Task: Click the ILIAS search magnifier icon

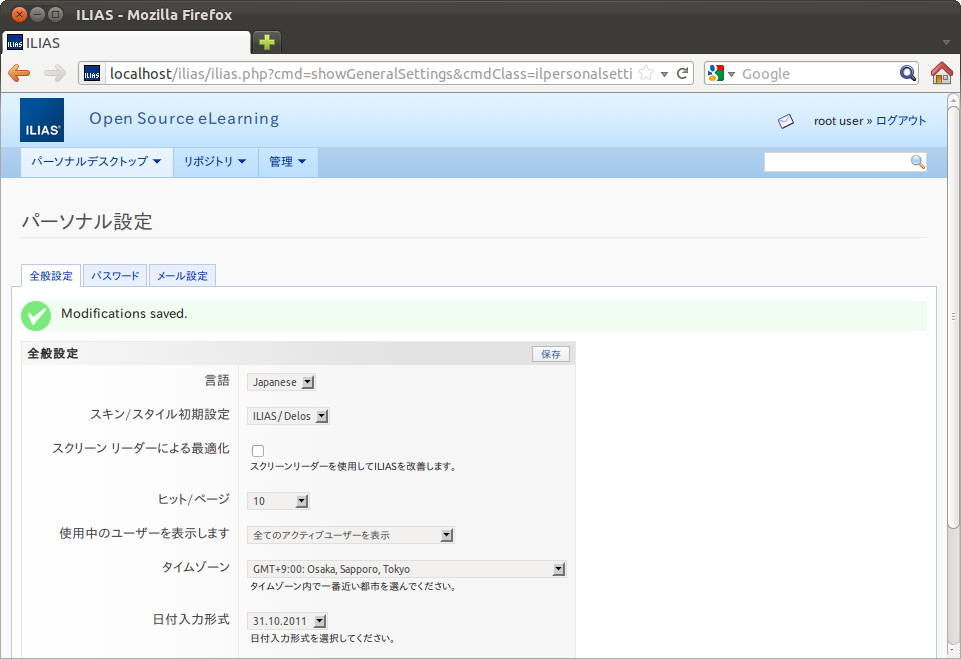Action: coord(917,162)
